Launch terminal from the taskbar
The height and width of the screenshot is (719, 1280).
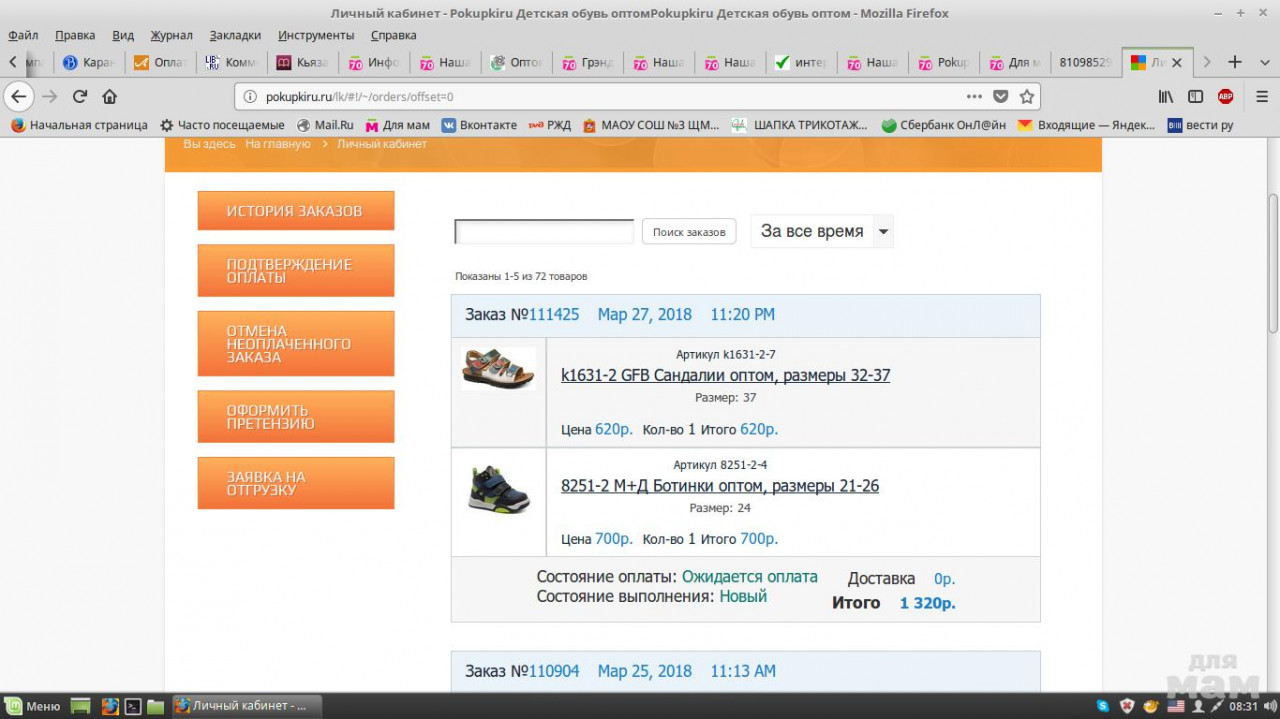coord(132,706)
